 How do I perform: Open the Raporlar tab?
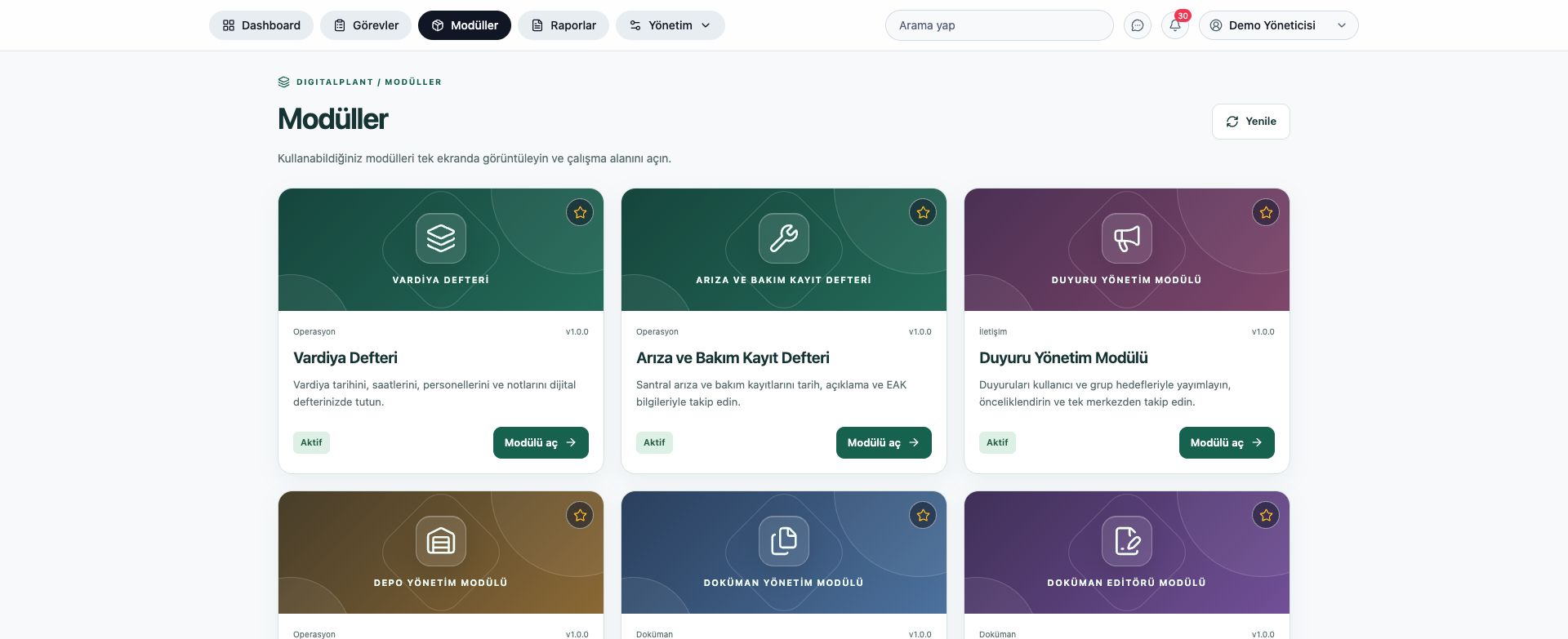pos(563,25)
